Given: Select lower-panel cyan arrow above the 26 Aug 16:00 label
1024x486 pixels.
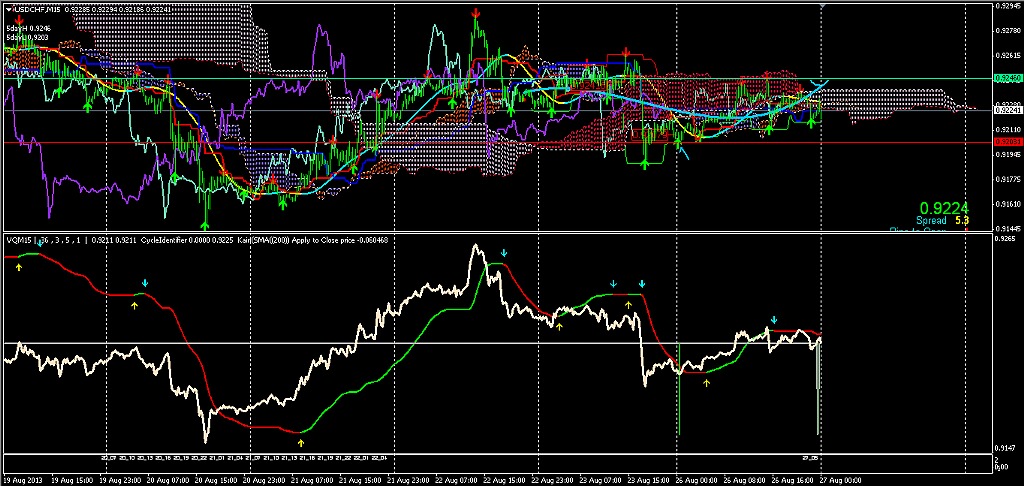Looking at the screenshot, I should tap(774, 320).
